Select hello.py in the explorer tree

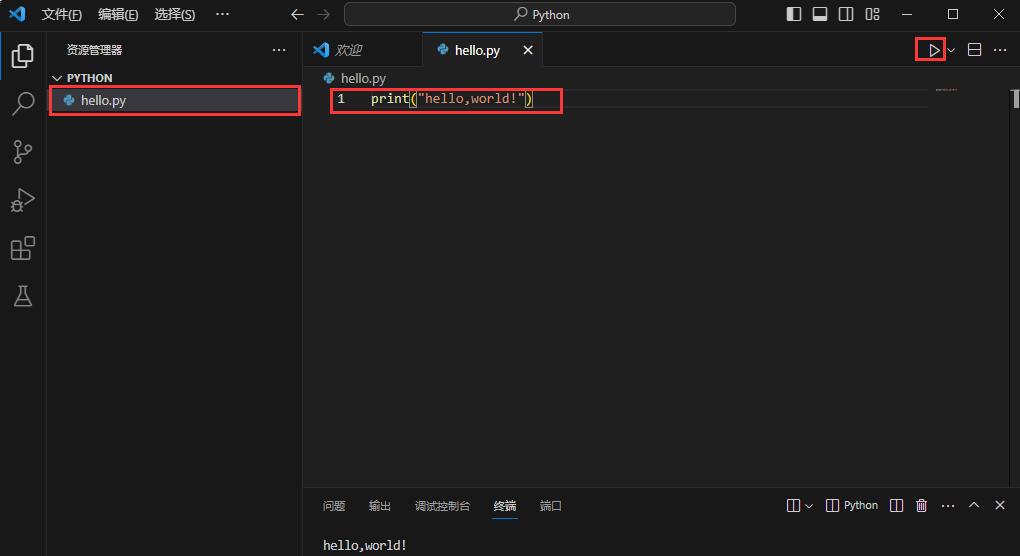[x=103, y=100]
